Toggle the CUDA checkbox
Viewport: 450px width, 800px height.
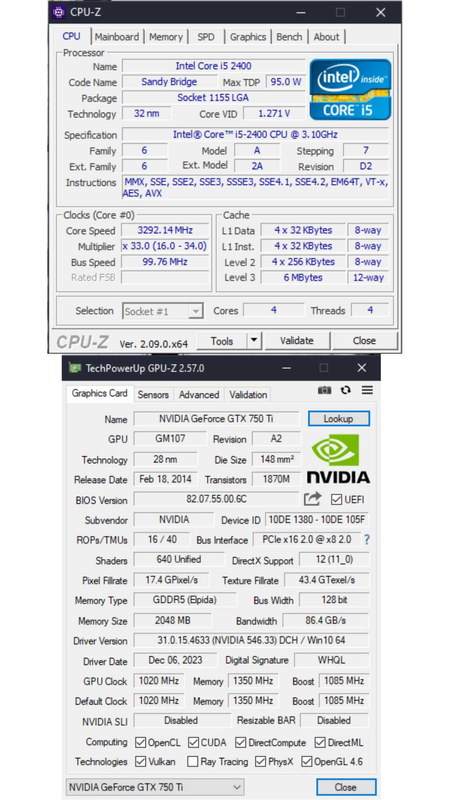pos(193,742)
